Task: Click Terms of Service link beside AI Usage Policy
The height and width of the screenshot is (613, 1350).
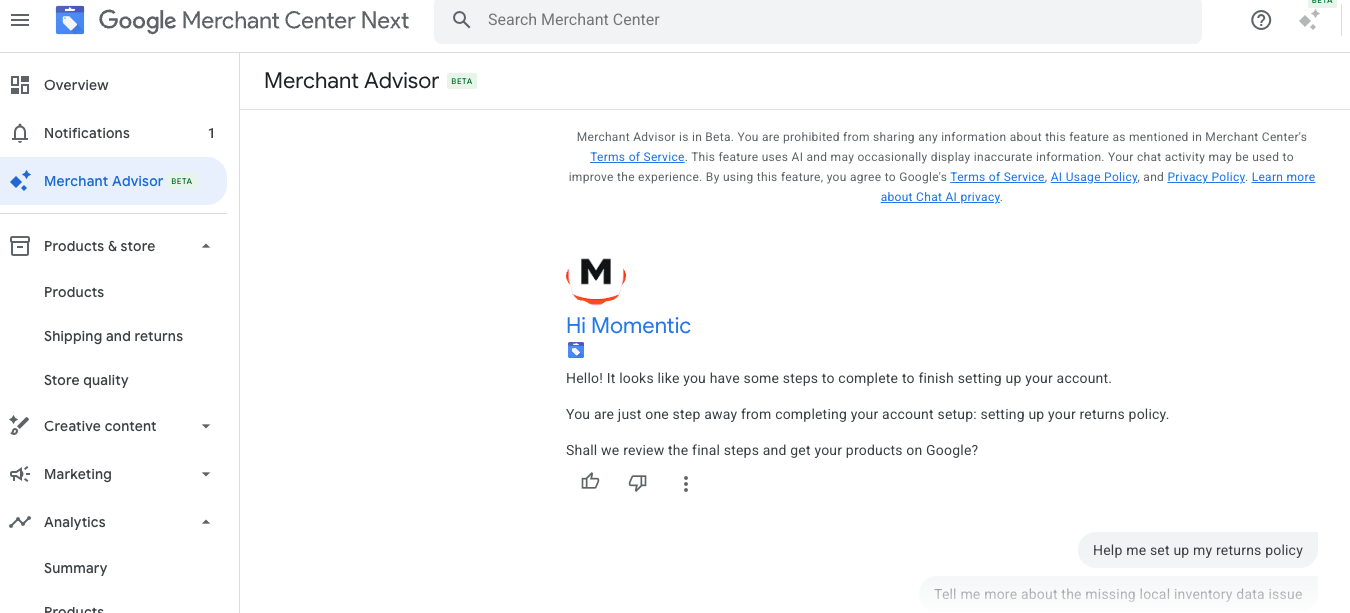Action: pos(997,177)
